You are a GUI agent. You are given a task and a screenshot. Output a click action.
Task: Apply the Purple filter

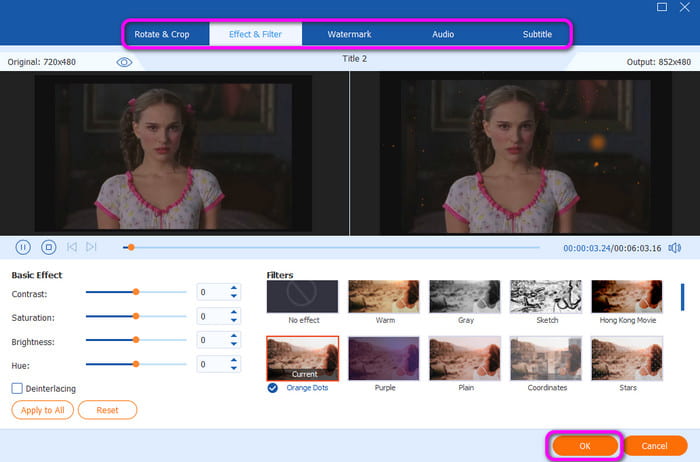(x=384, y=358)
